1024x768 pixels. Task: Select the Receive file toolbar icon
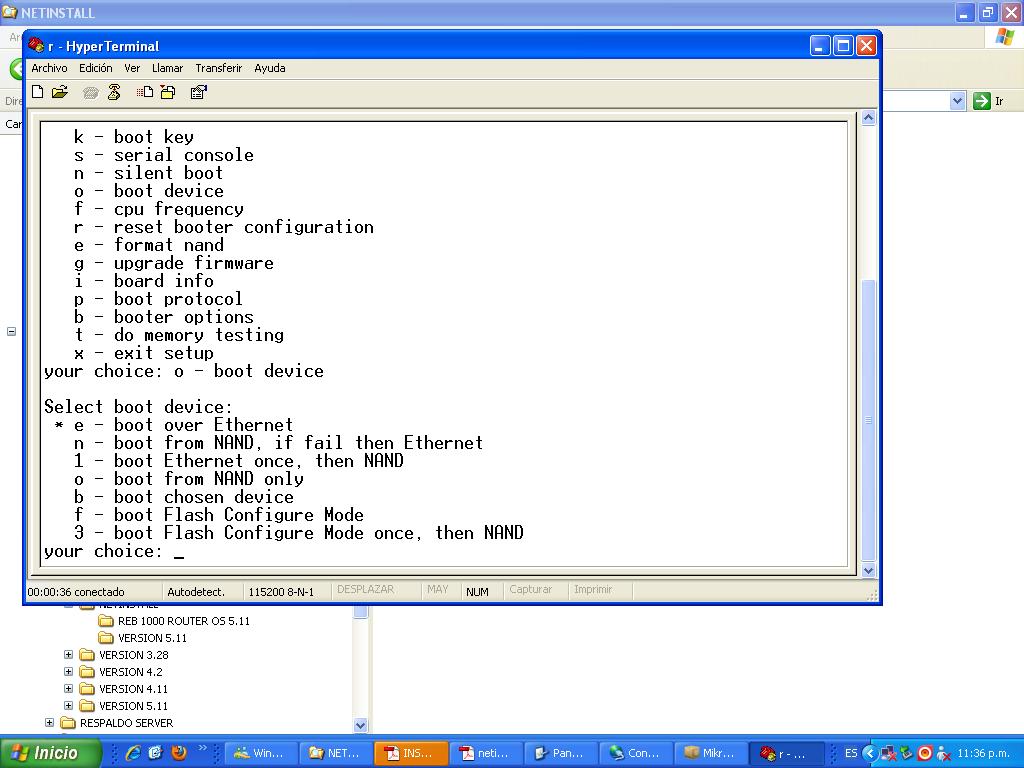(x=167, y=91)
